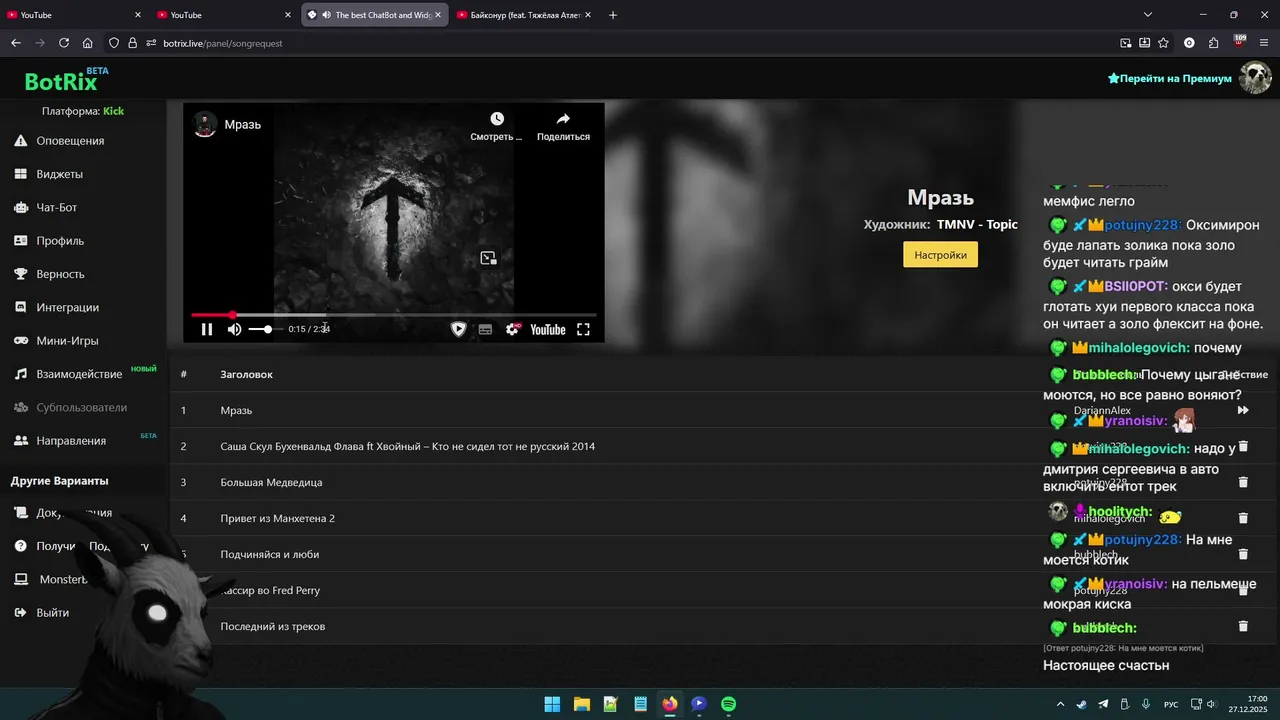Toggle subtitles in the video player
Viewport: 1280px width, 720px height.
(485, 329)
